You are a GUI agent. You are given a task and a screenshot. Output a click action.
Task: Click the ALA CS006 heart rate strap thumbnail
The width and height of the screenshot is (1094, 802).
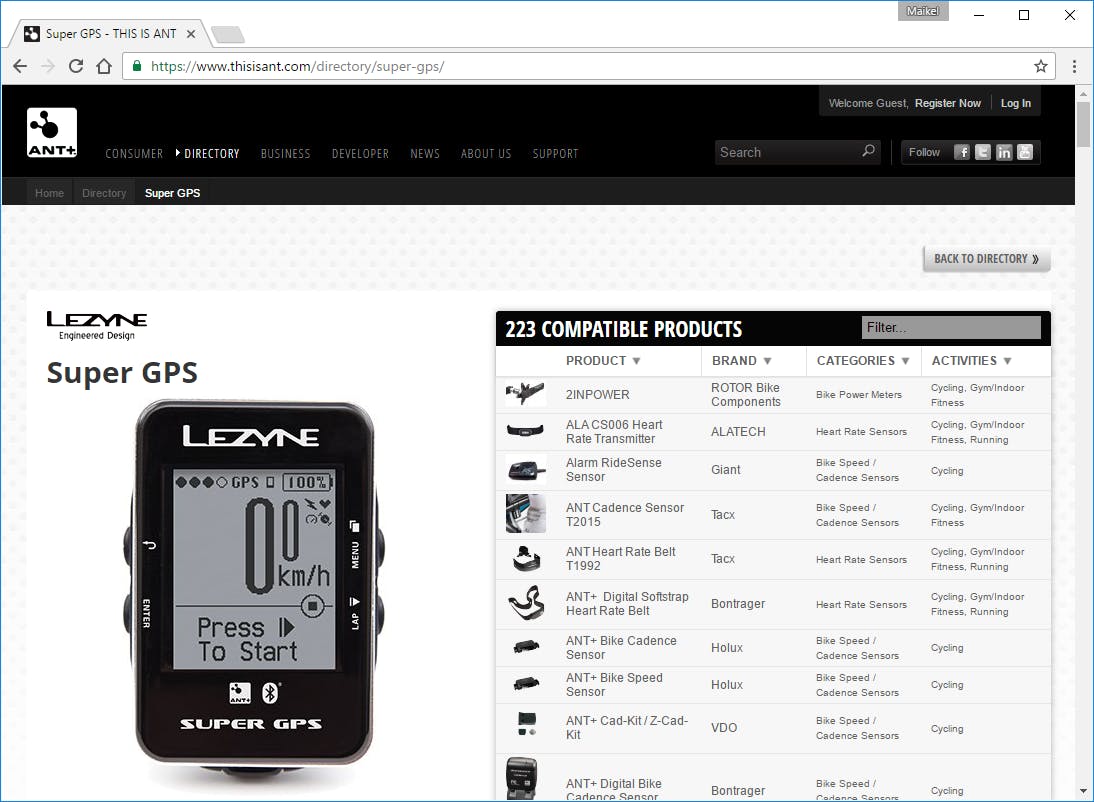point(525,431)
